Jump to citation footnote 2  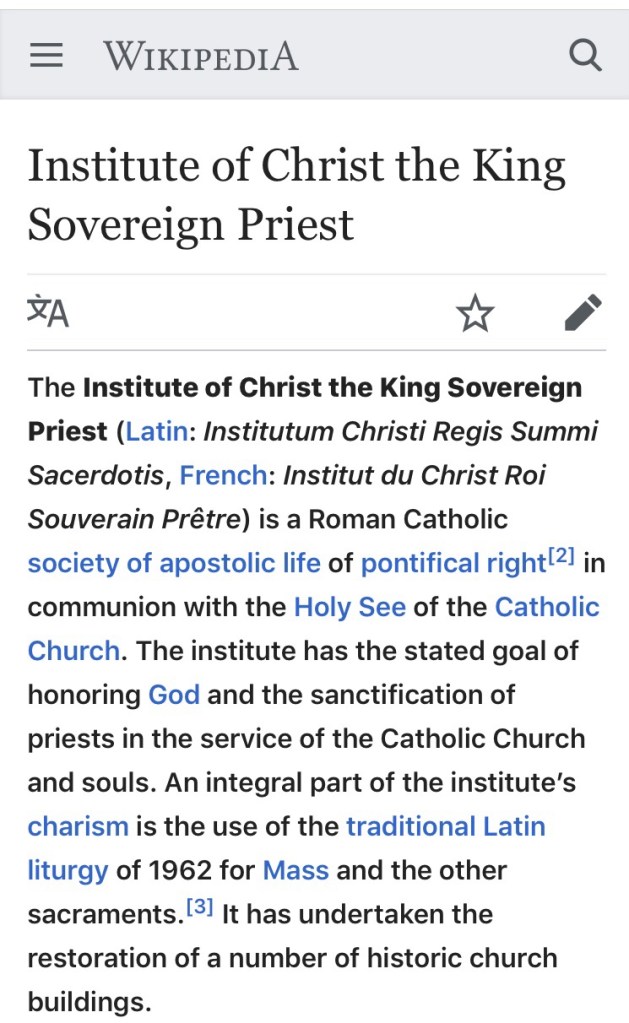(x=560, y=557)
